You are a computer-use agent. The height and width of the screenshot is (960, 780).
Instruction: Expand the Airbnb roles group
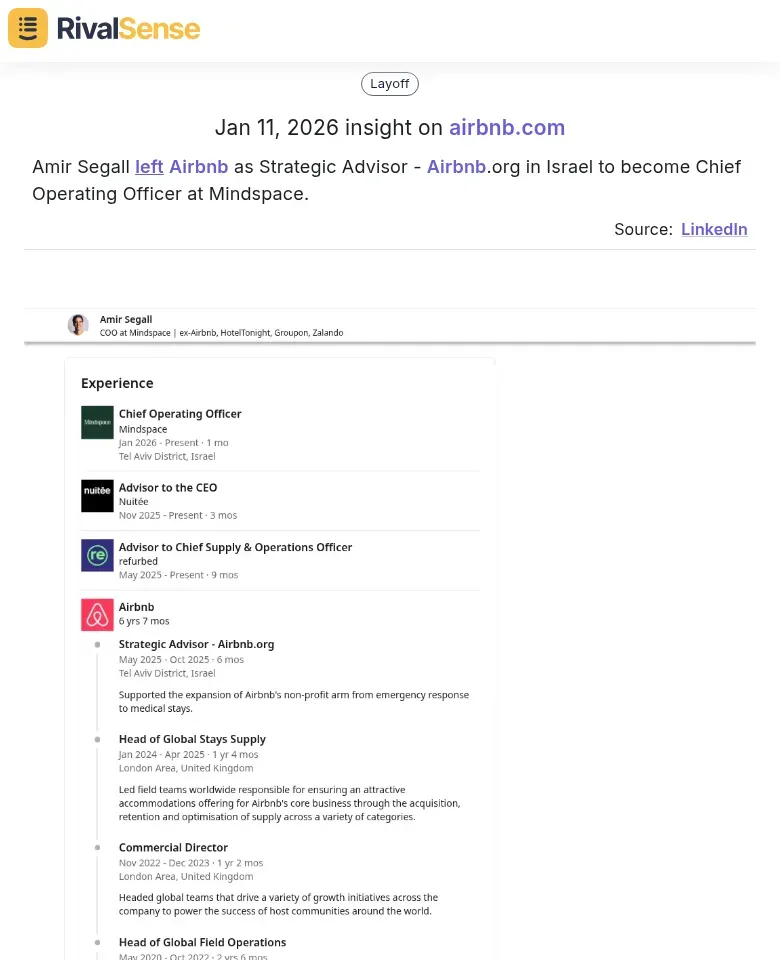[137, 606]
